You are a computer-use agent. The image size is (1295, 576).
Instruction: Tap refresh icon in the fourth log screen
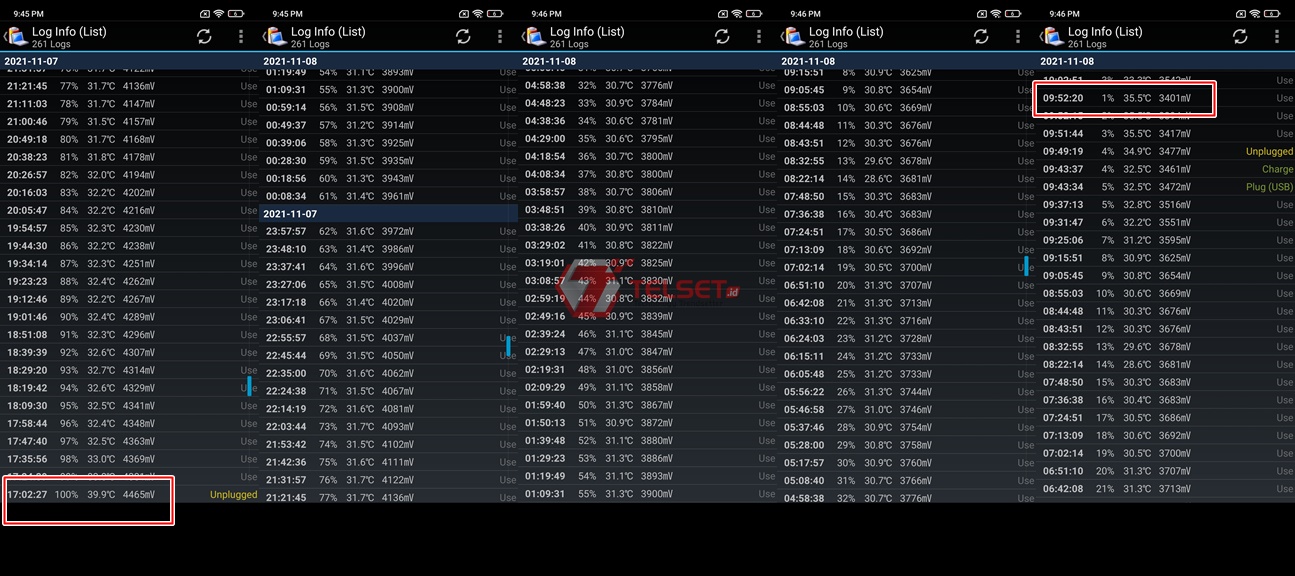coord(981,36)
